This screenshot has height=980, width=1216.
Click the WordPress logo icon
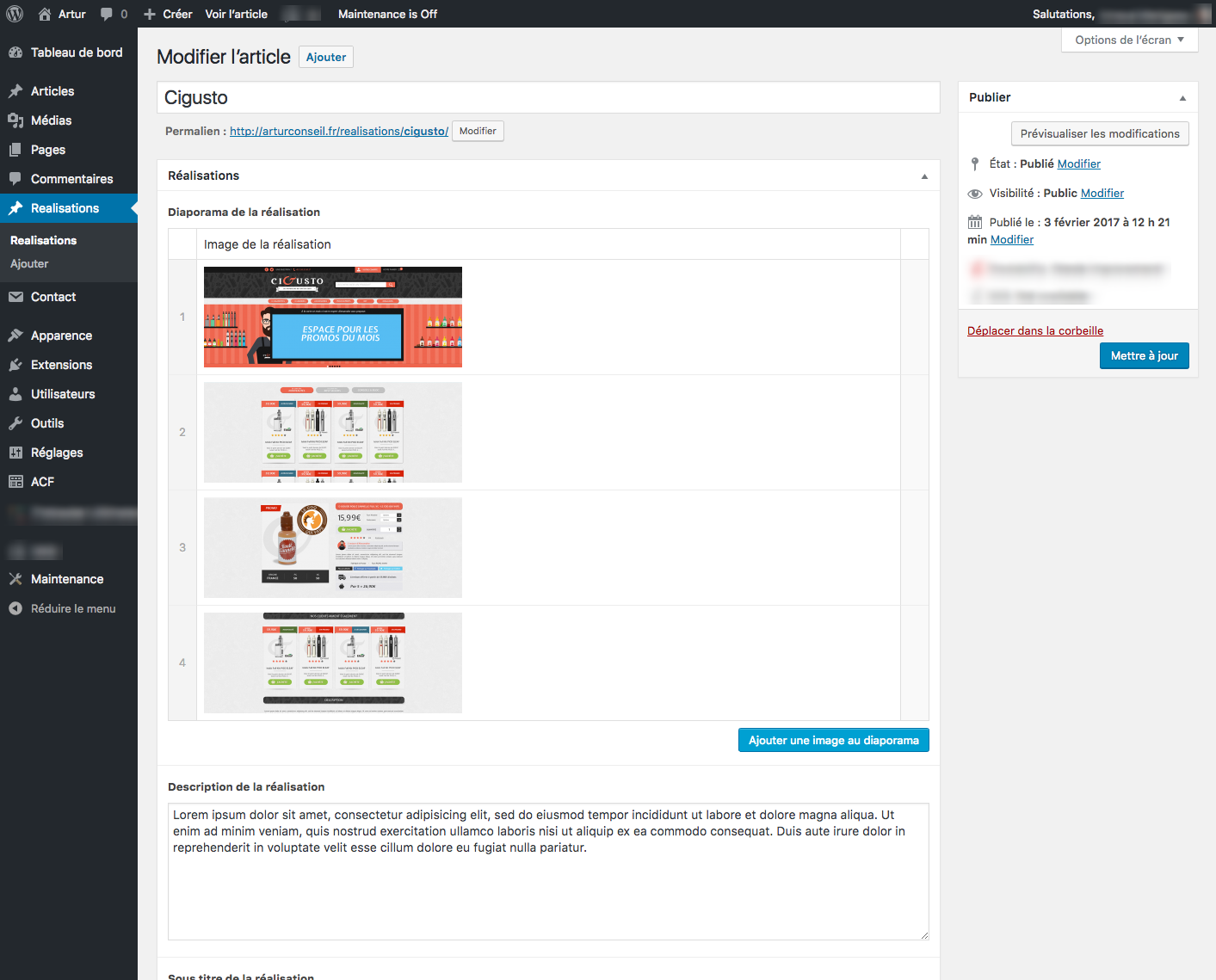tap(15, 14)
